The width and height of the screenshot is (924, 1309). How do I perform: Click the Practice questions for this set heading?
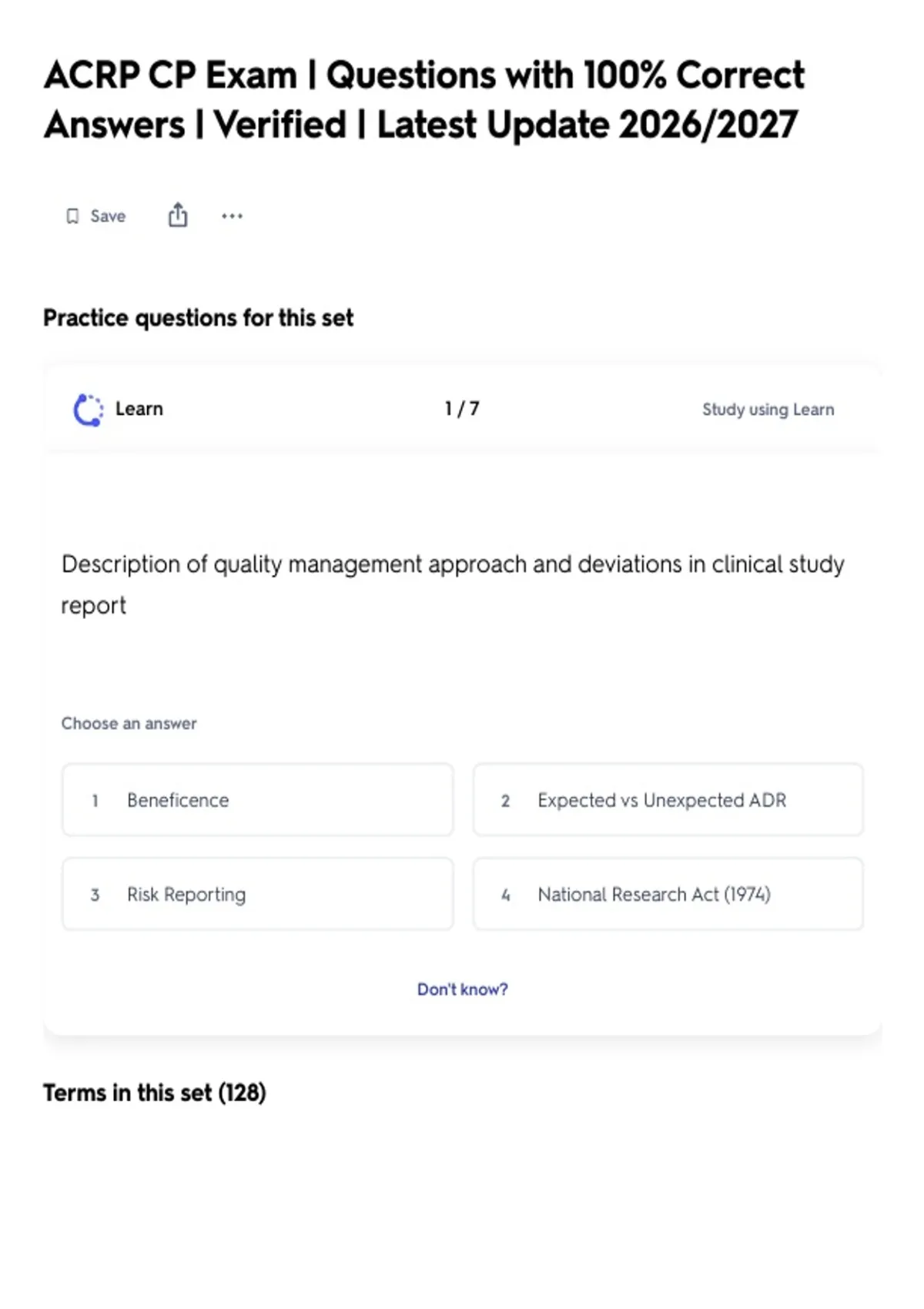[199, 318]
